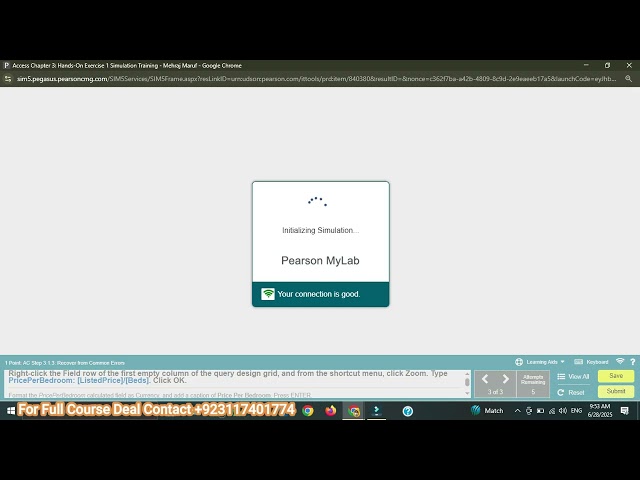This screenshot has width=640, height=480.
Task: Open site information icon in address bar
Action: point(8,79)
